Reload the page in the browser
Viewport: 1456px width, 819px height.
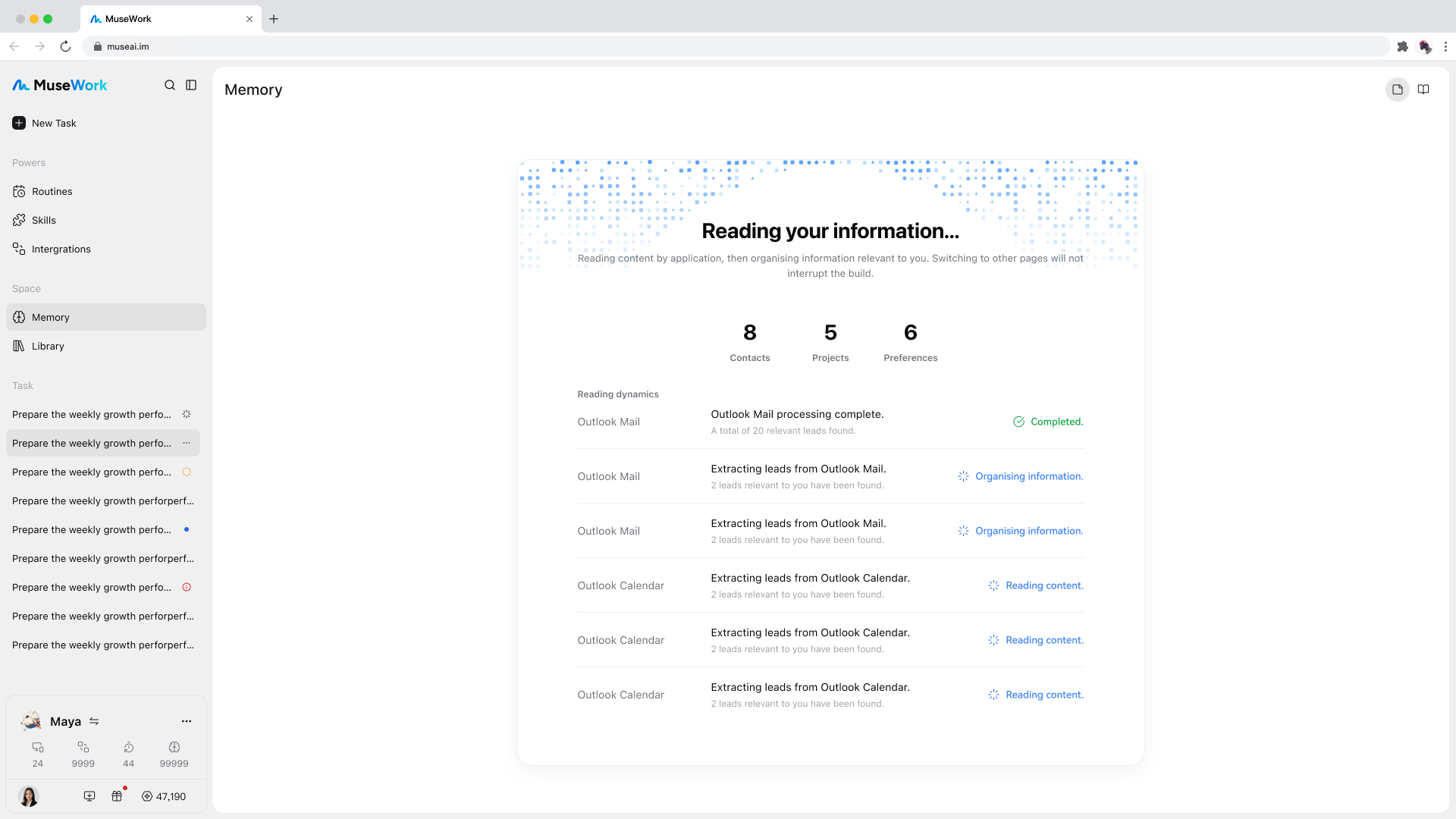click(x=66, y=46)
